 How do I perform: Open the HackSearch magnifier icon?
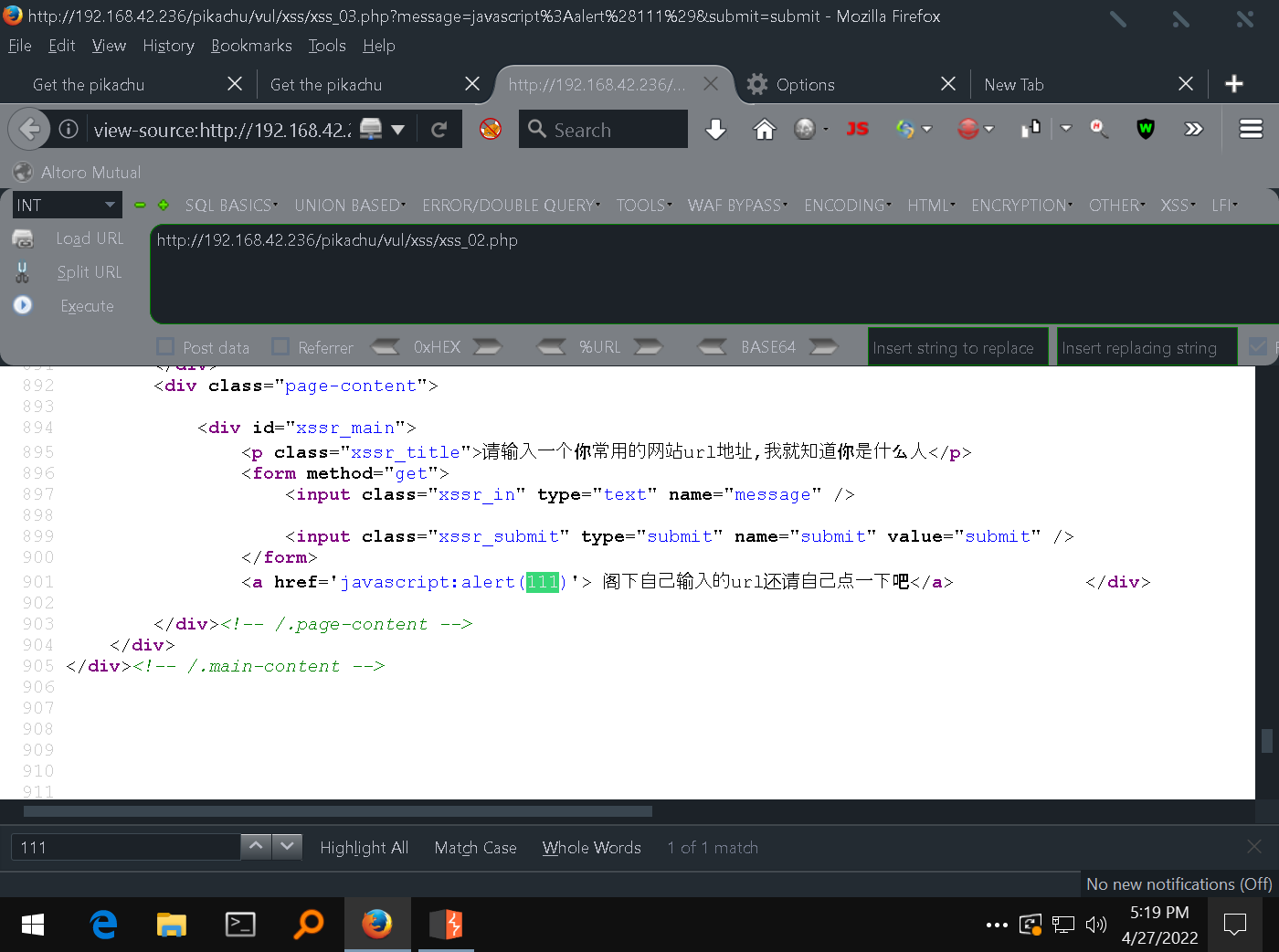click(1099, 129)
